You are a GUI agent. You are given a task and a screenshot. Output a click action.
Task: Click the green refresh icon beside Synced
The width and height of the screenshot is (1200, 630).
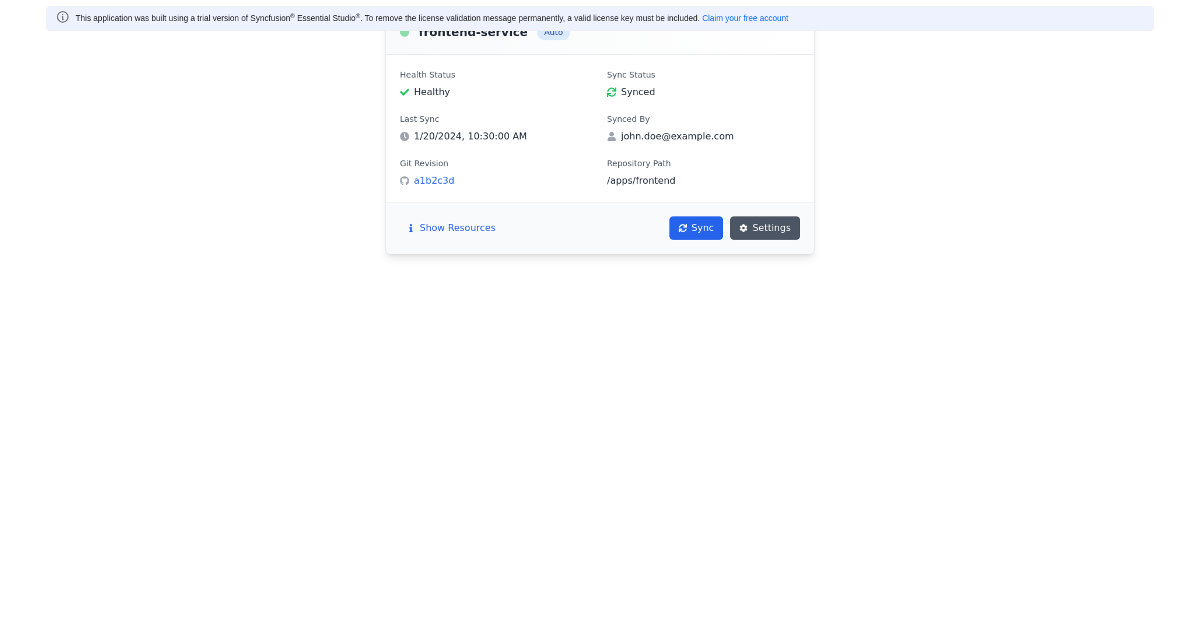click(611, 91)
